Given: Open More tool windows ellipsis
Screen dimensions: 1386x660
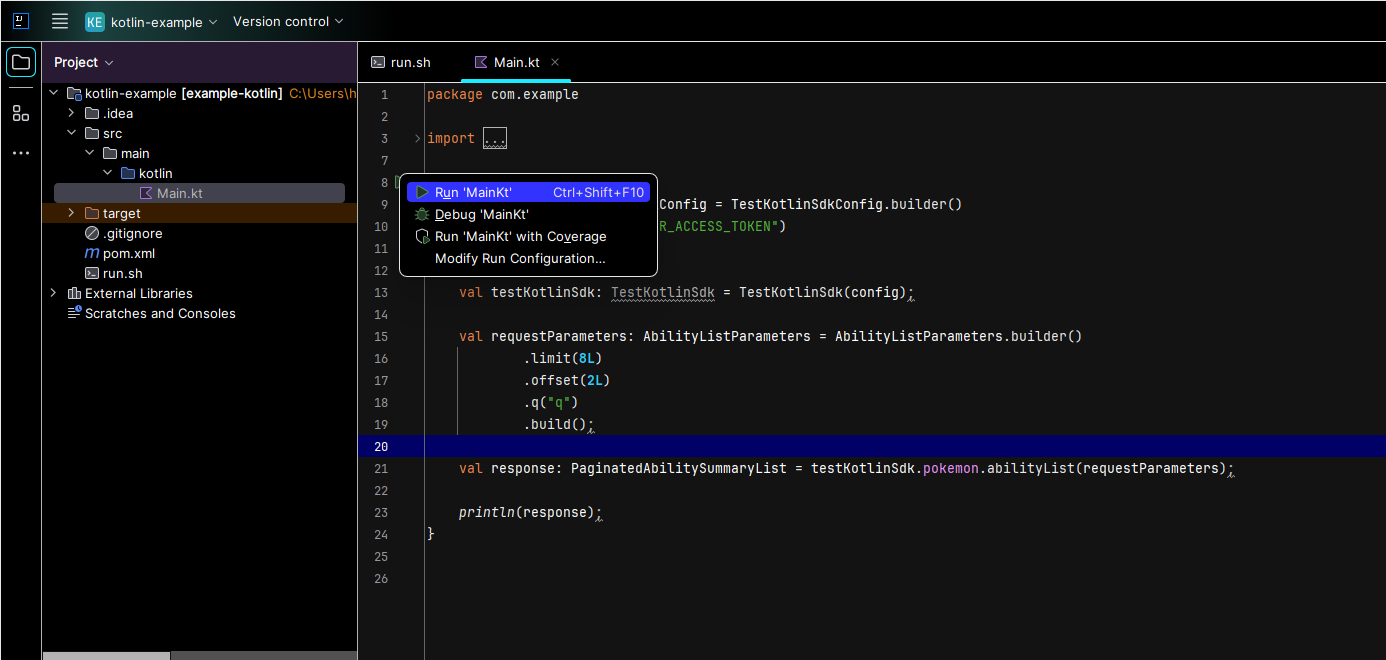Looking at the screenshot, I should pyautogui.click(x=21, y=153).
